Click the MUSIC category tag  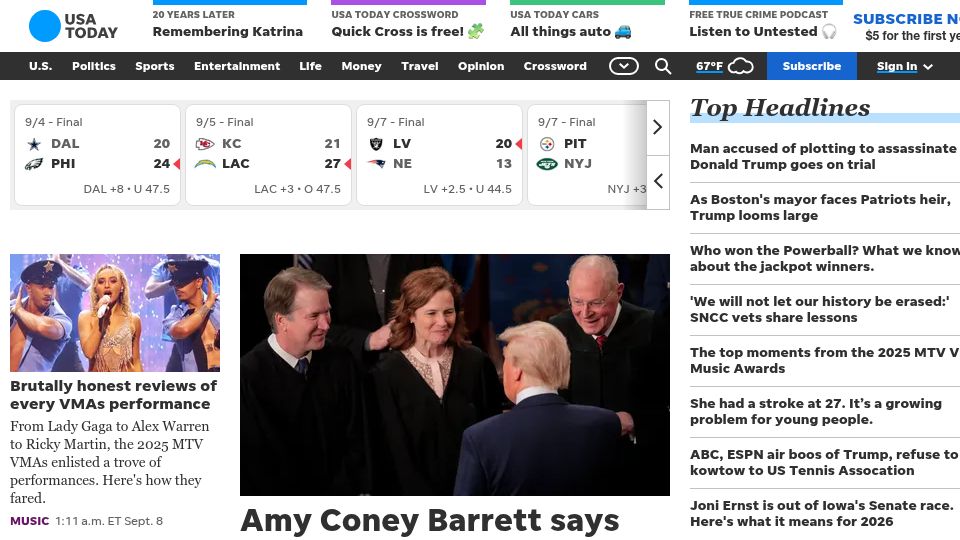[x=29, y=521]
